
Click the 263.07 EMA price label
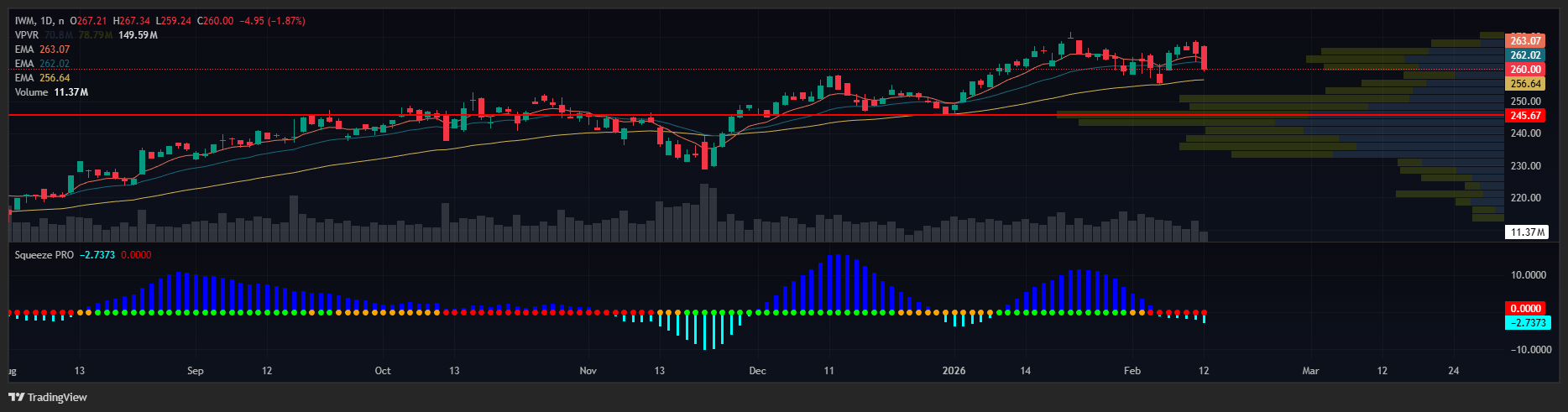(1525, 41)
